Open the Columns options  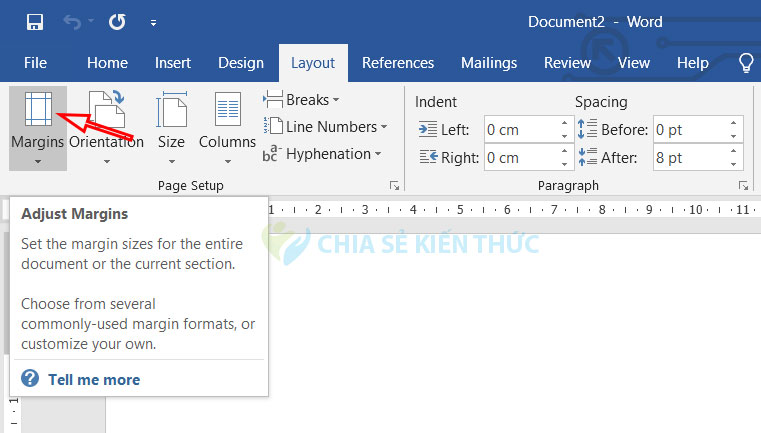pos(227,127)
